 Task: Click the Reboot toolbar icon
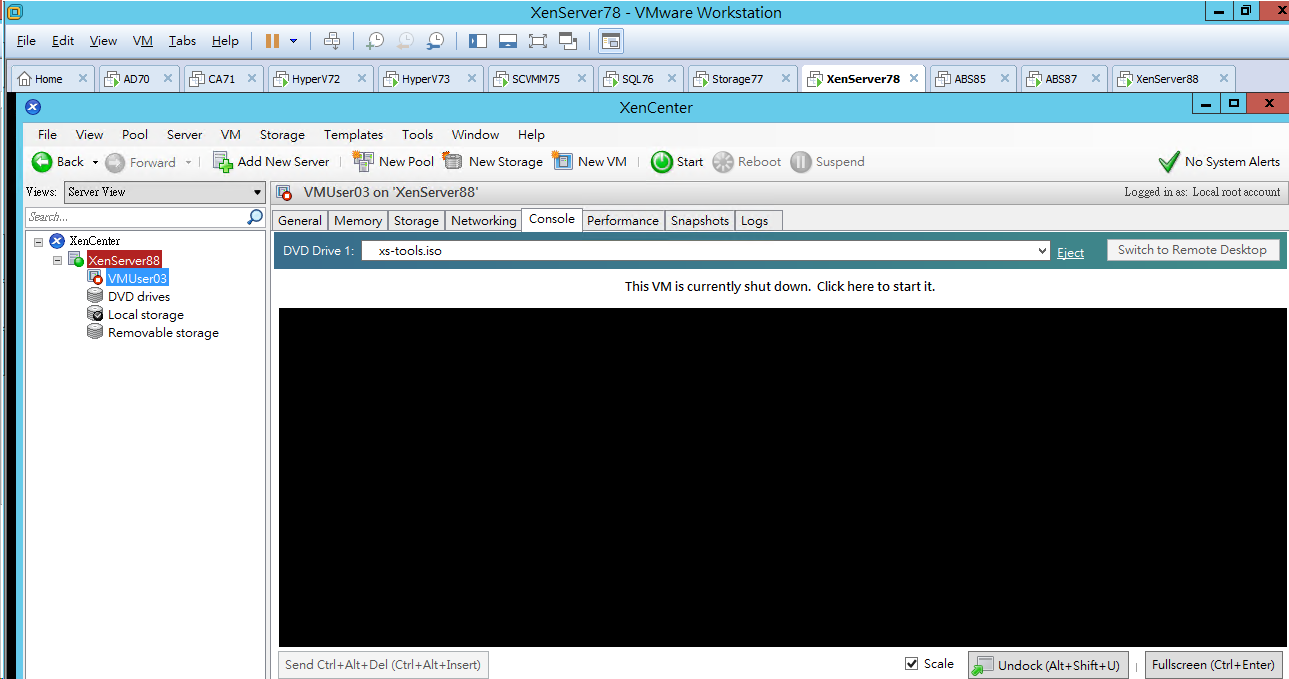723,162
